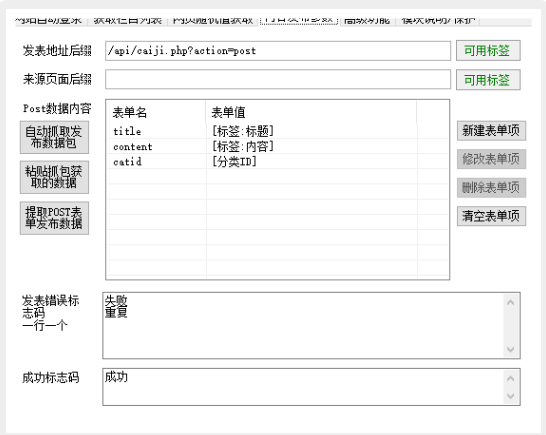Open 可用标签 next to 来源页面后缀

pos(488,80)
